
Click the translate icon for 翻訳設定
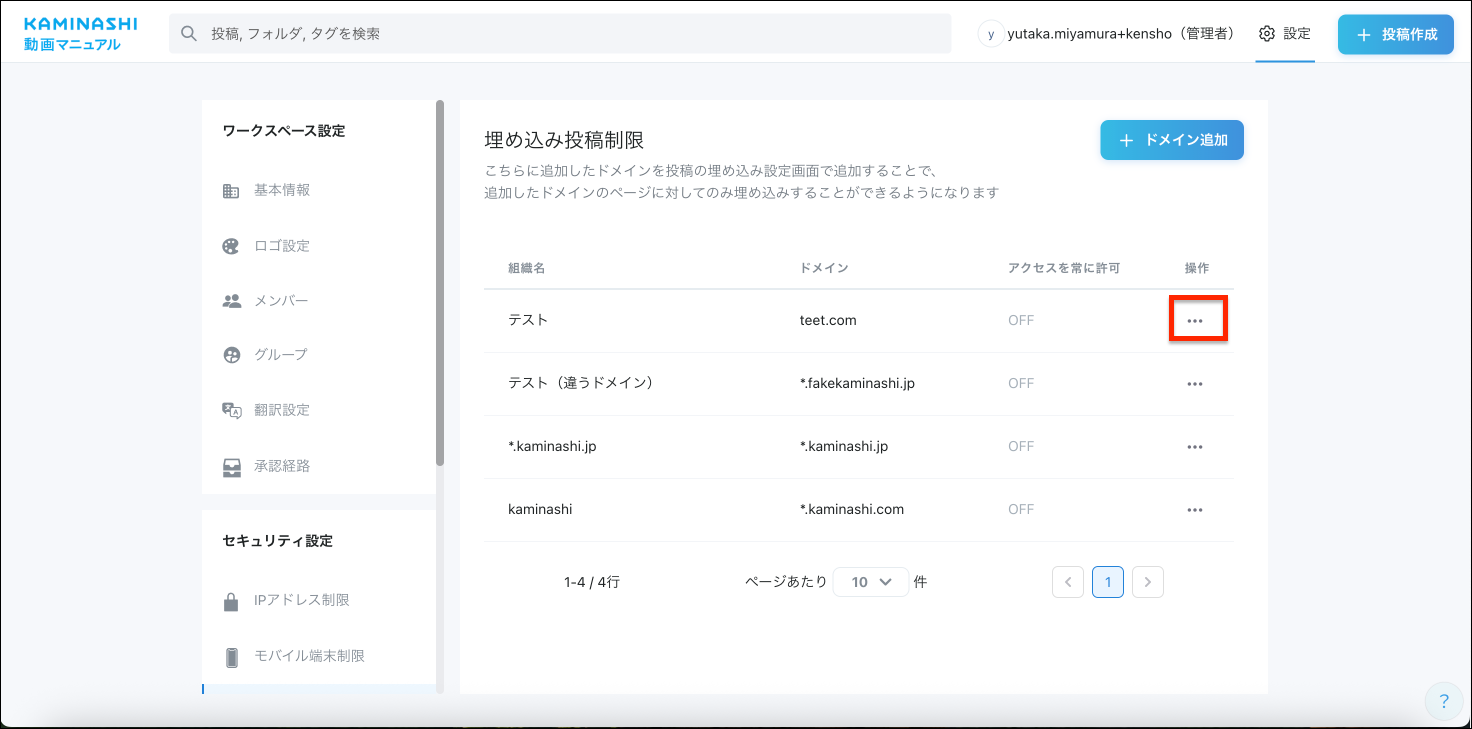231,410
